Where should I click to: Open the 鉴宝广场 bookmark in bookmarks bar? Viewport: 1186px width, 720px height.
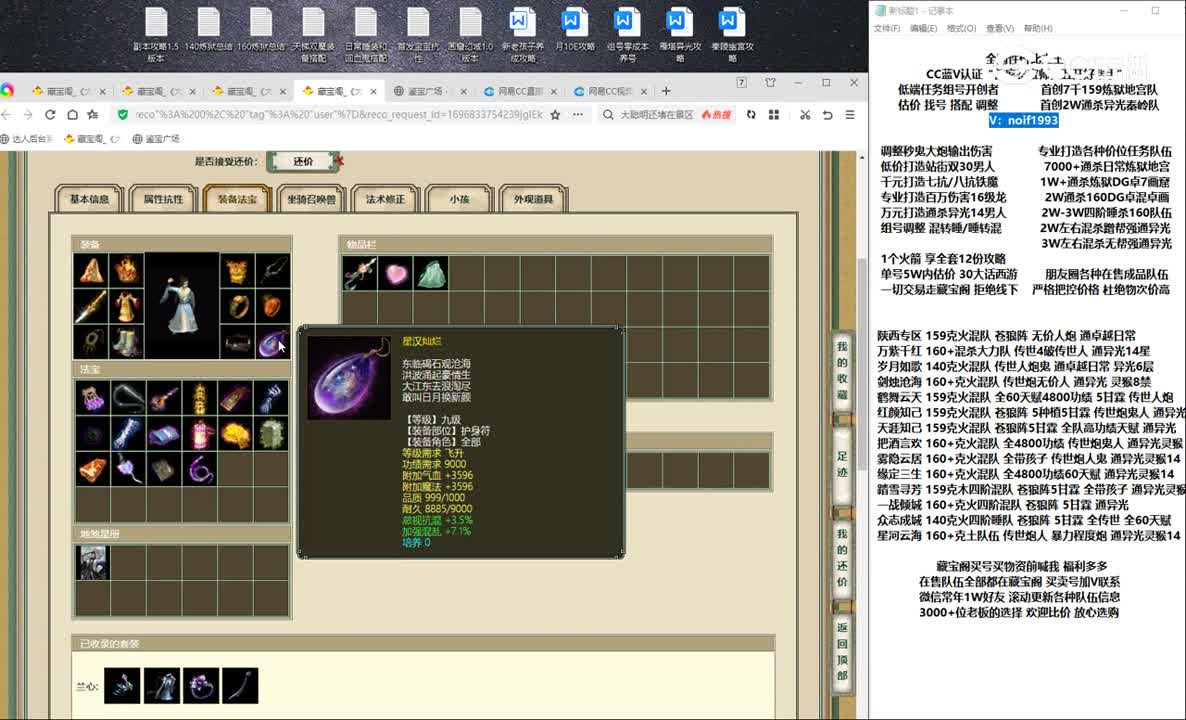[157, 139]
